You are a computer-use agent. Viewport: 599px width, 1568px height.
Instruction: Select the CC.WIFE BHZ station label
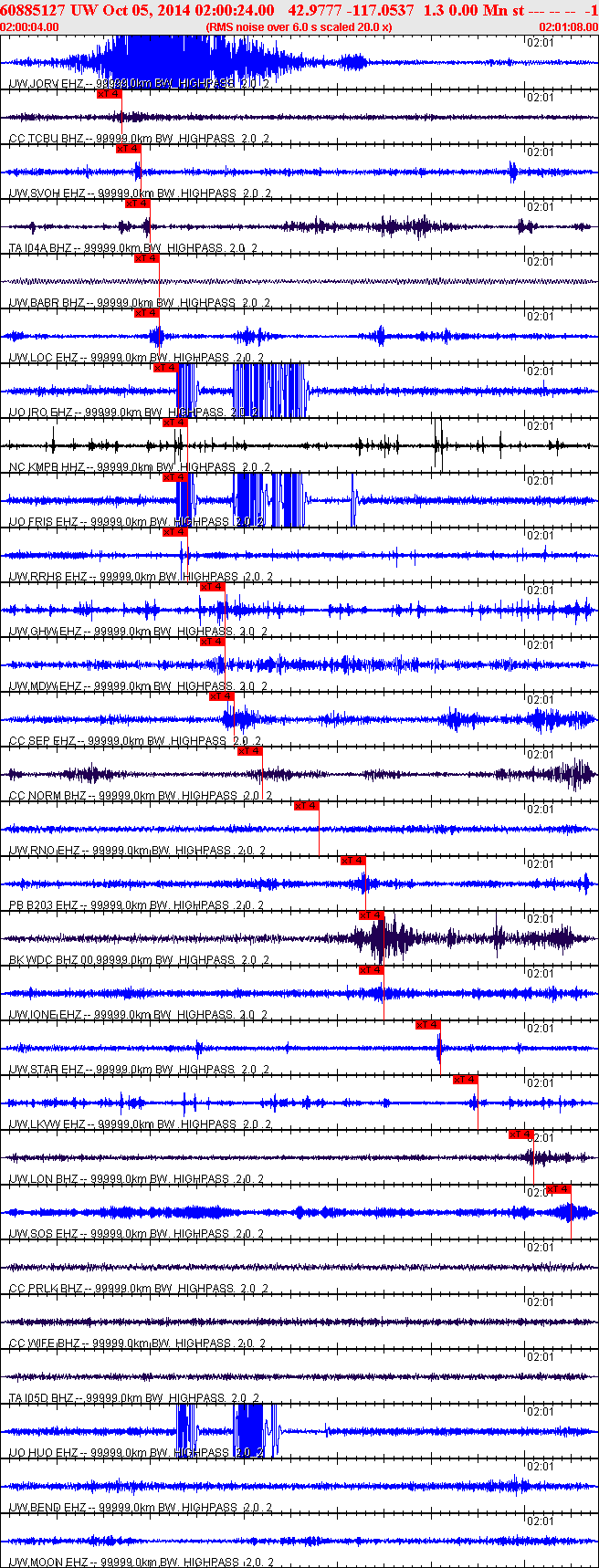(43, 1343)
